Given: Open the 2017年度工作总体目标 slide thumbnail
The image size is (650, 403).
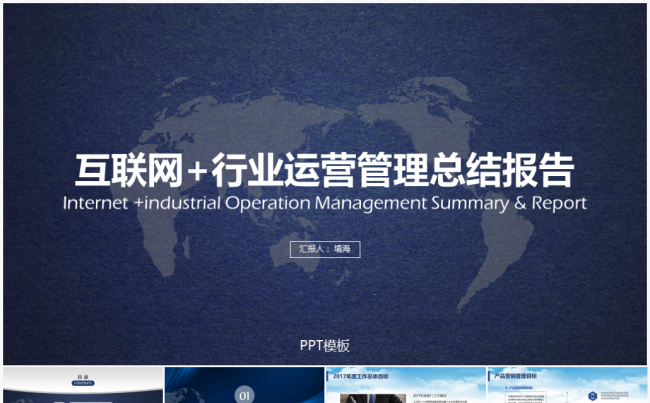Looking at the screenshot, I should 406,385.
